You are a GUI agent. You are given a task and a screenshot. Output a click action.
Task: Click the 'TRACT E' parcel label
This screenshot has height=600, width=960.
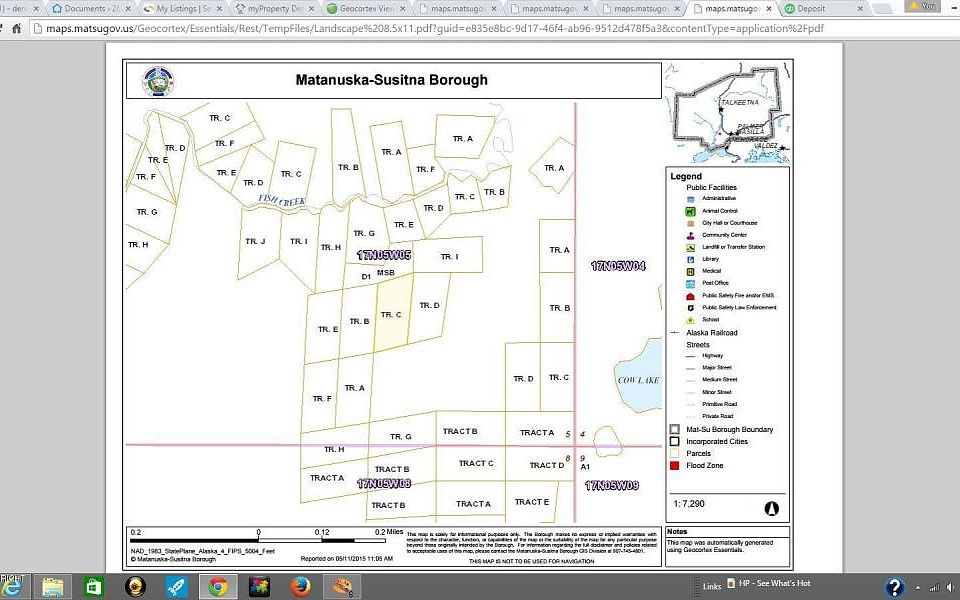[x=531, y=502]
